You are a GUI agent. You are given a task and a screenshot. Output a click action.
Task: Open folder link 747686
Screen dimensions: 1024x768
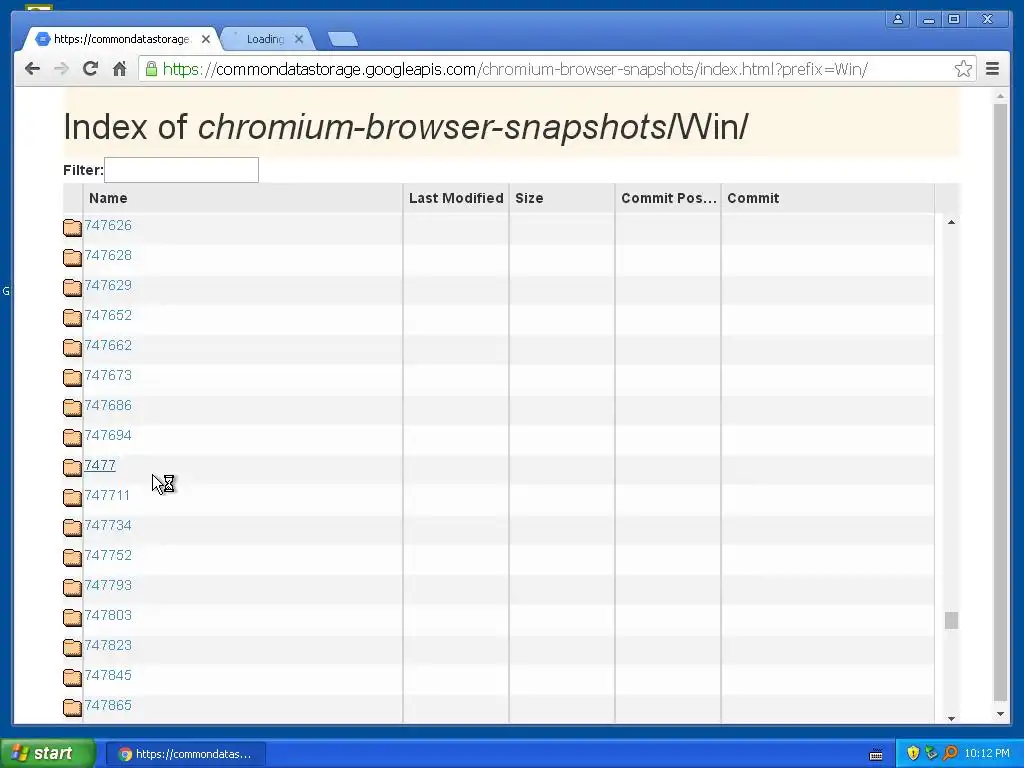108,406
